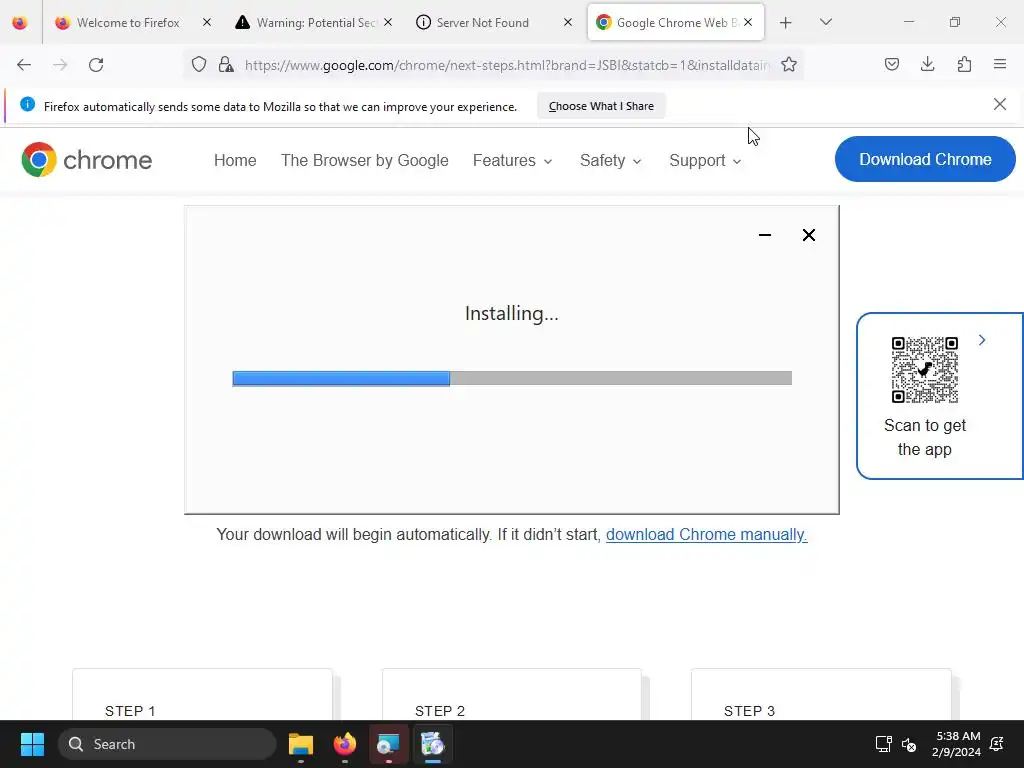Click the Installing... status text

[512, 313]
